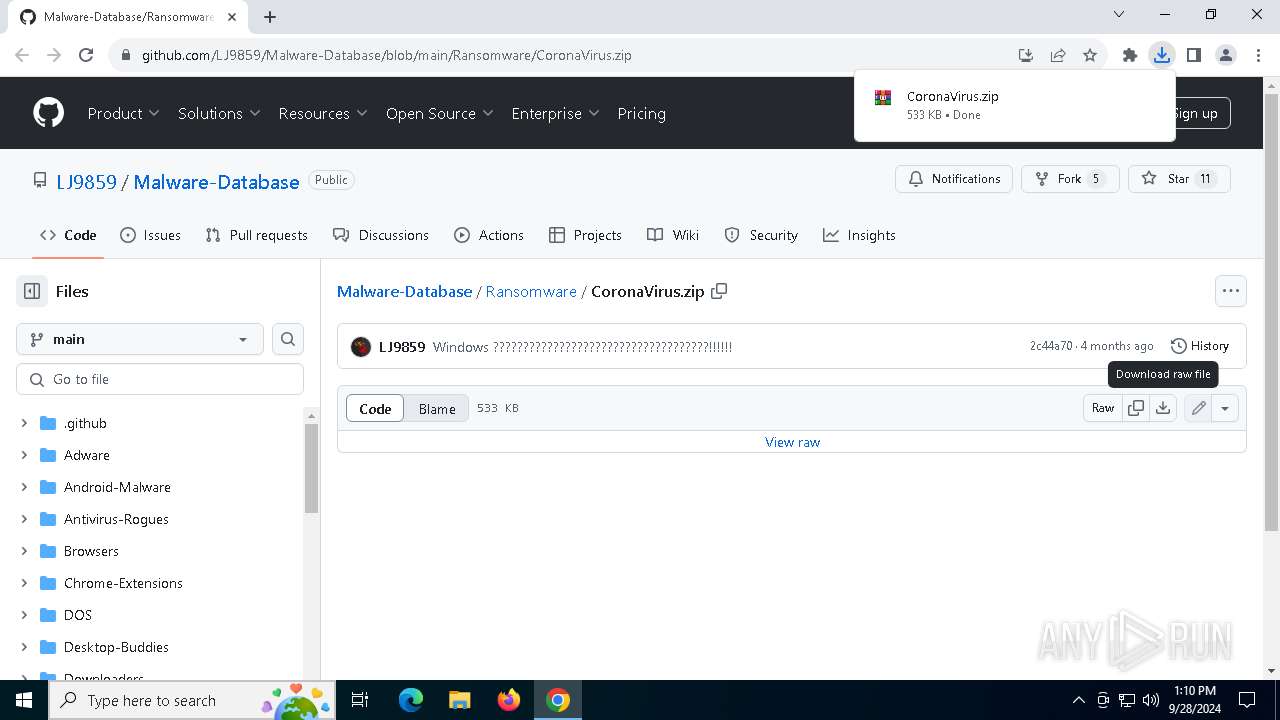Expand the Solutions menu
The width and height of the screenshot is (1280, 720).
[x=219, y=113]
